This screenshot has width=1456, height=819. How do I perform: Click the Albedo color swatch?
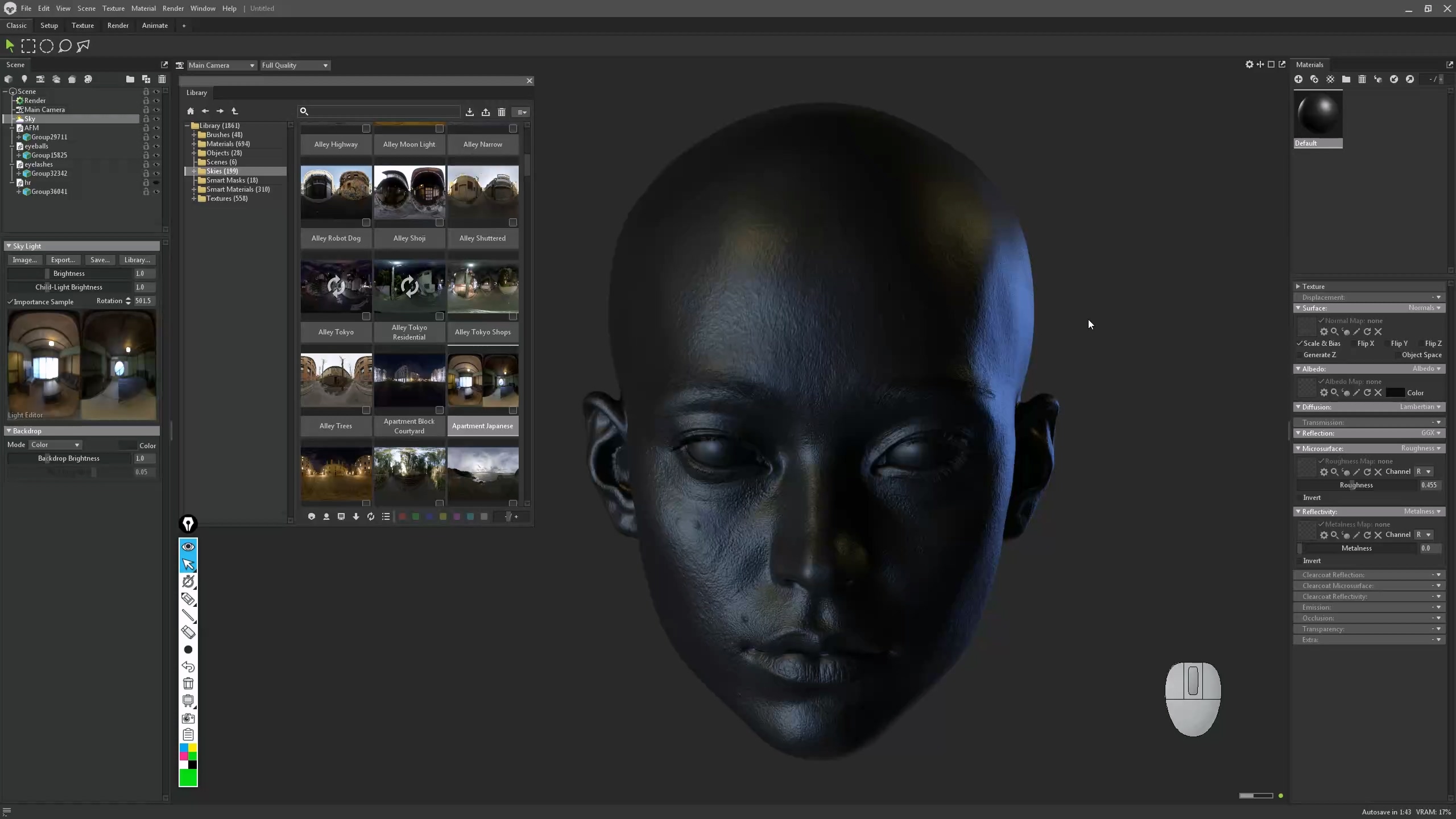[1395, 393]
